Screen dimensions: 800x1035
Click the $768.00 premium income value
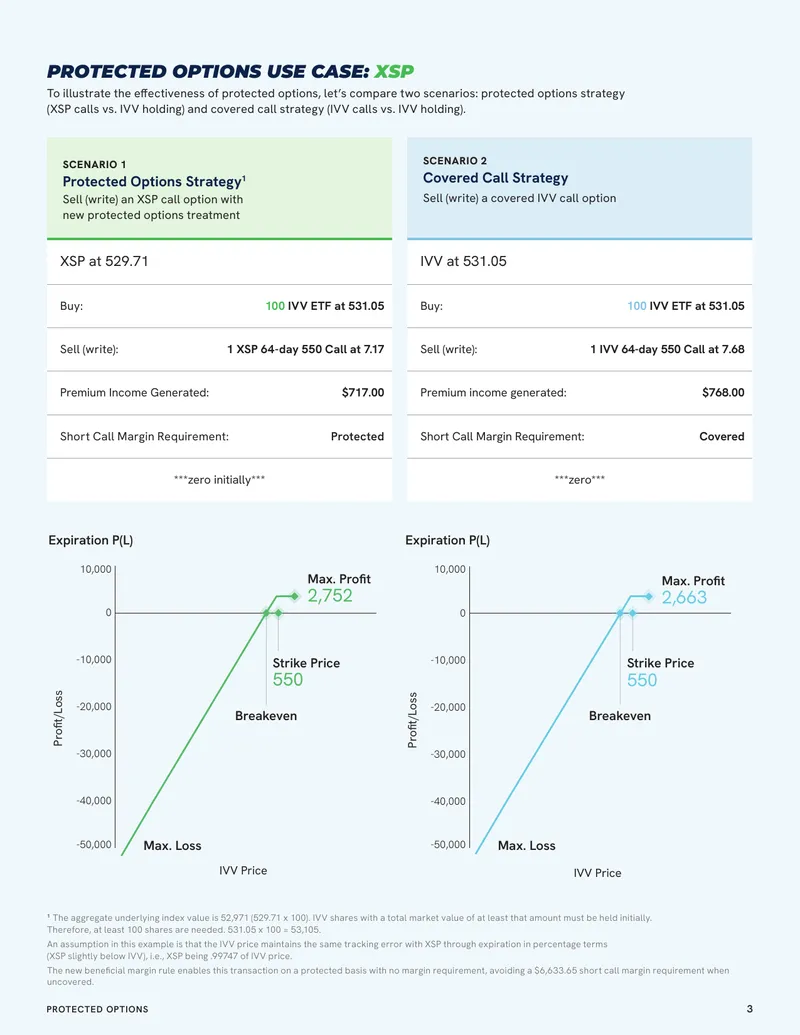pos(723,393)
